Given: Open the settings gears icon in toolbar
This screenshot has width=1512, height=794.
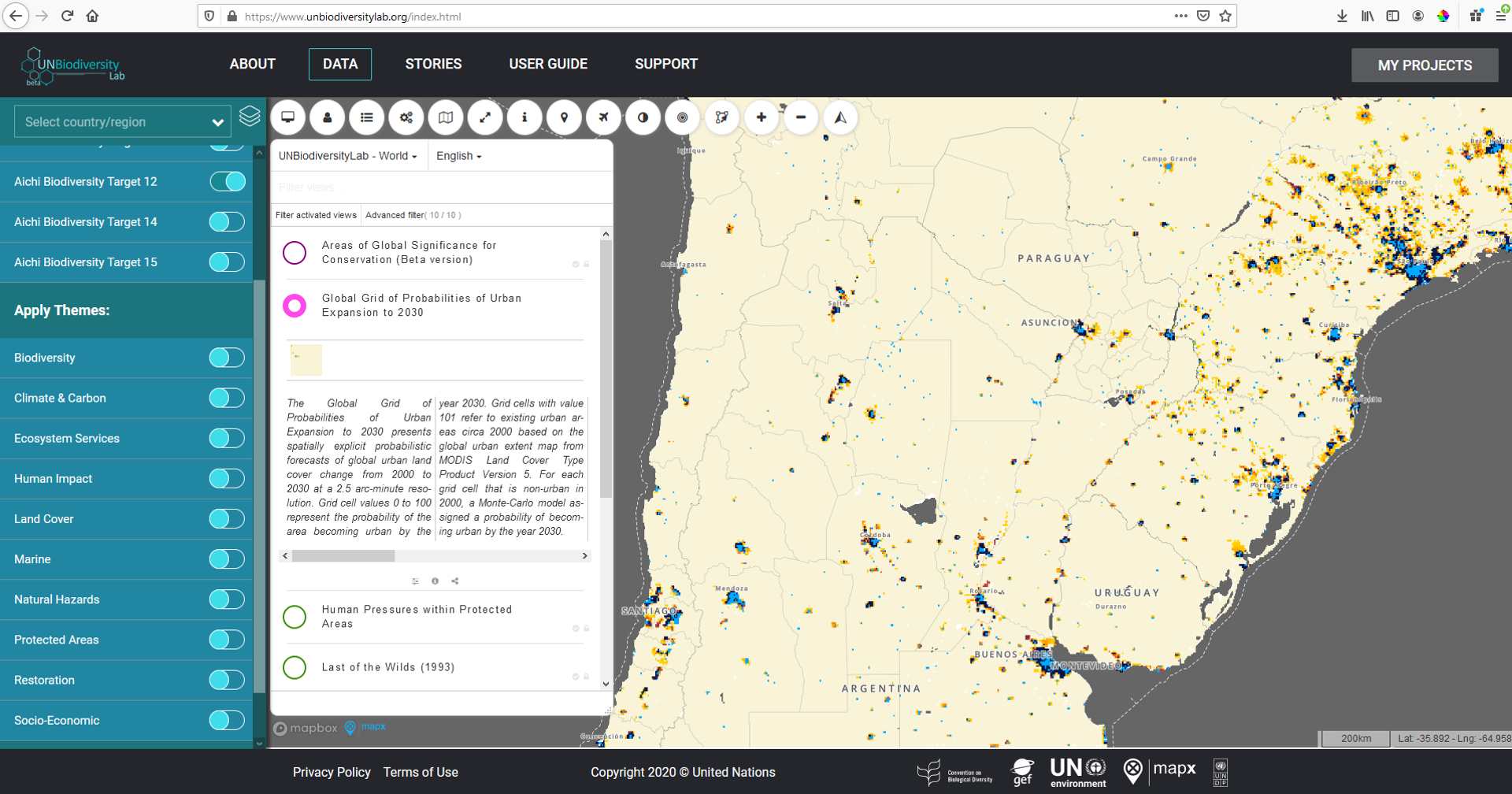Looking at the screenshot, I should pos(406,117).
